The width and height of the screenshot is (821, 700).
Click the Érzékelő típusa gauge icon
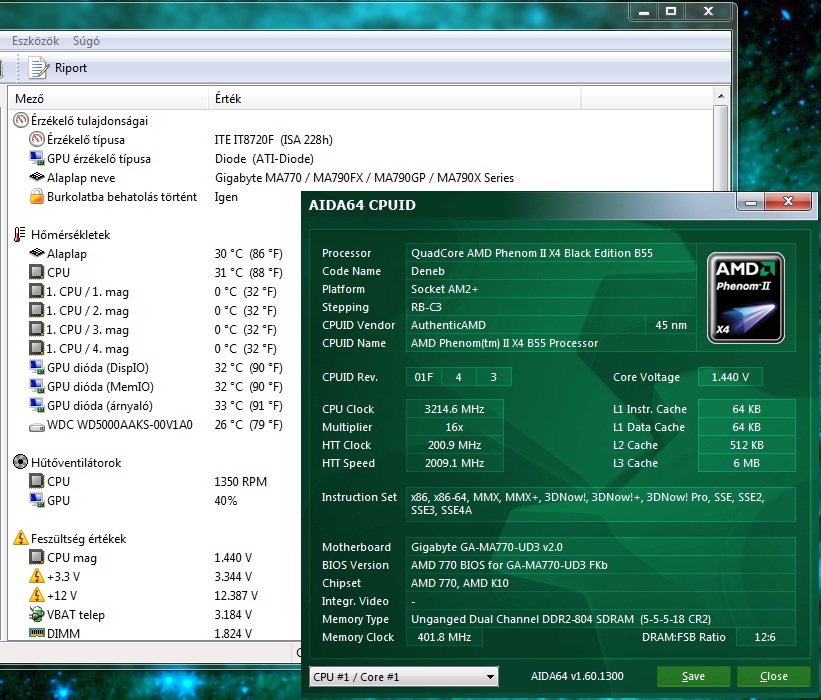click(x=37, y=139)
